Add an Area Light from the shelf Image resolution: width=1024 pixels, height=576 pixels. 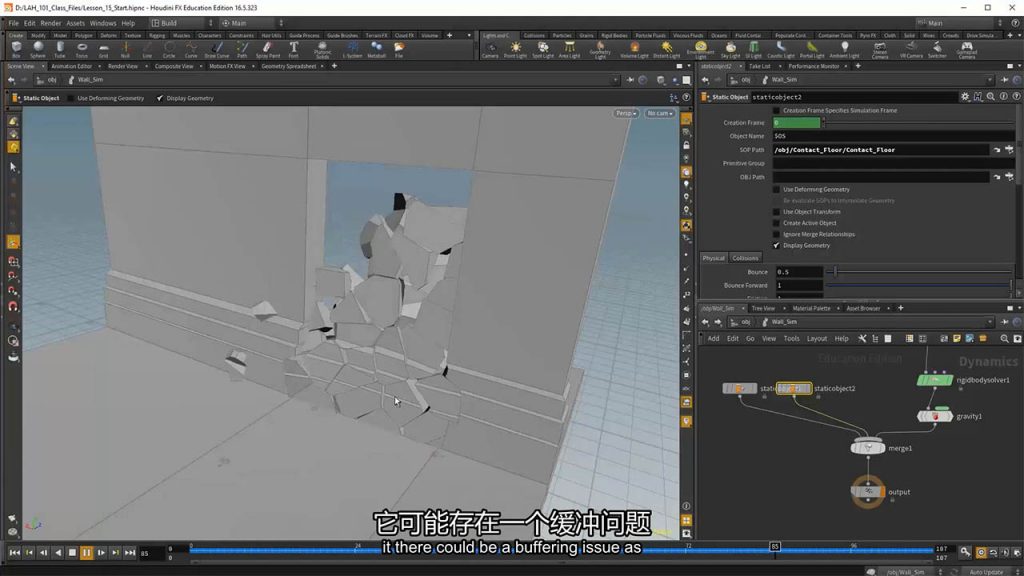tap(569, 50)
